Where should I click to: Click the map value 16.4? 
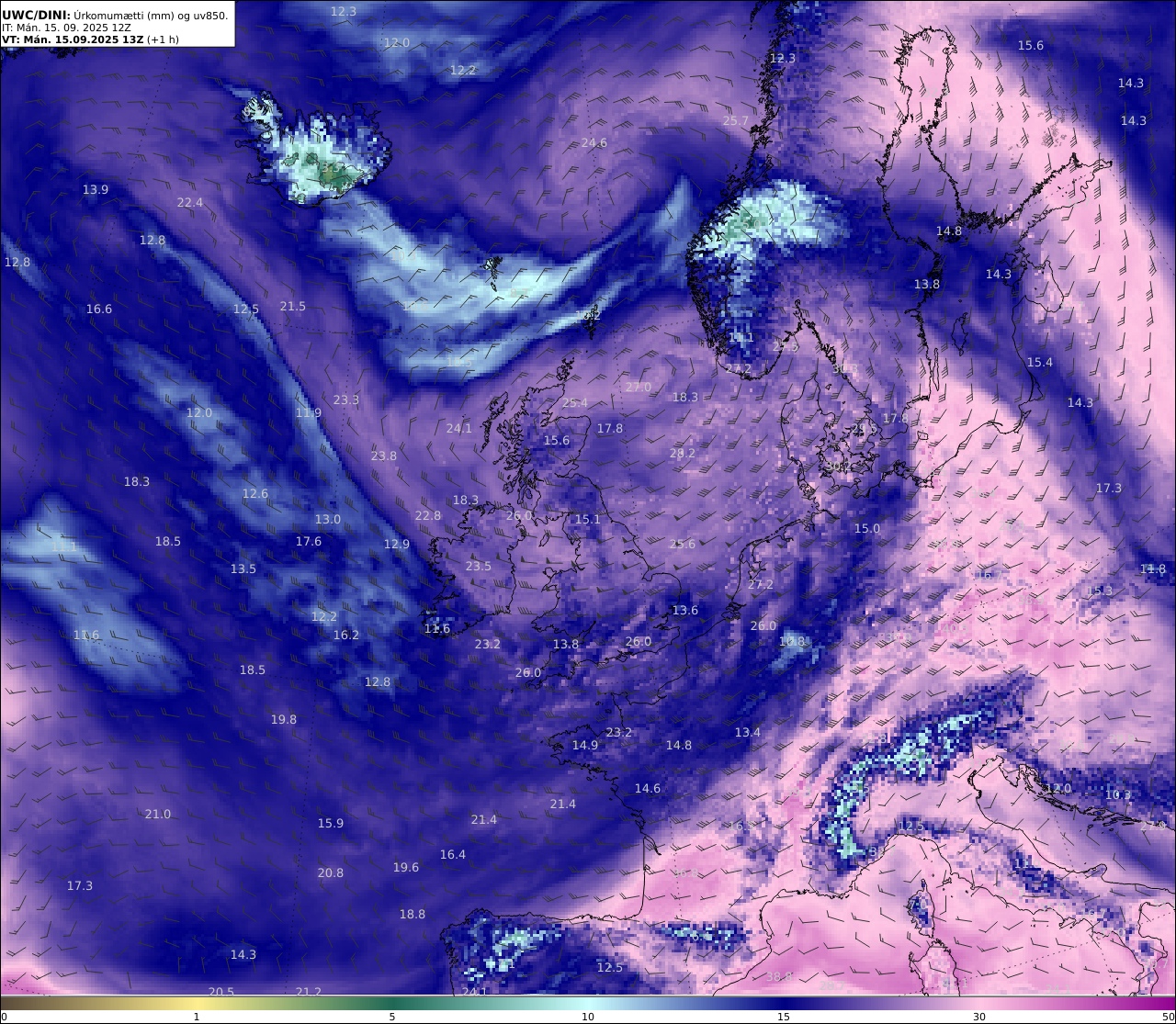[x=453, y=854]
